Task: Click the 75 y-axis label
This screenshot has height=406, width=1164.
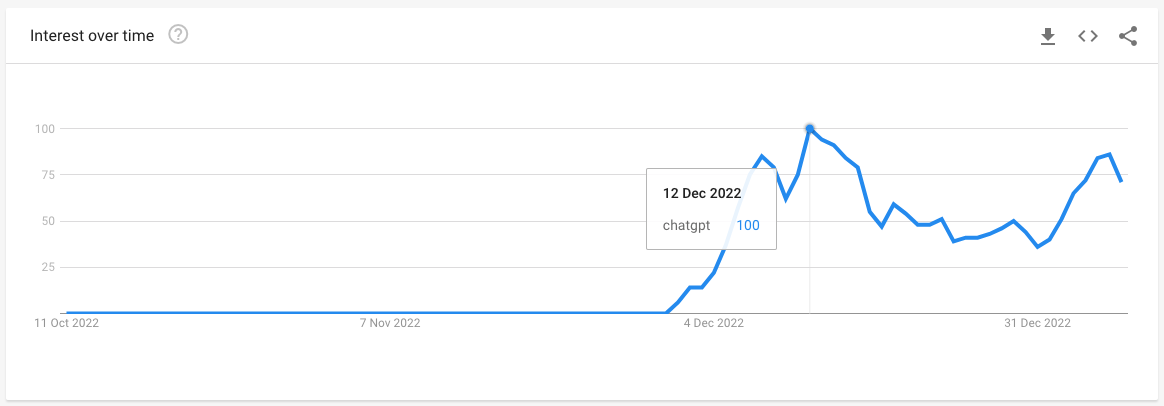Action: coord(47,175)
